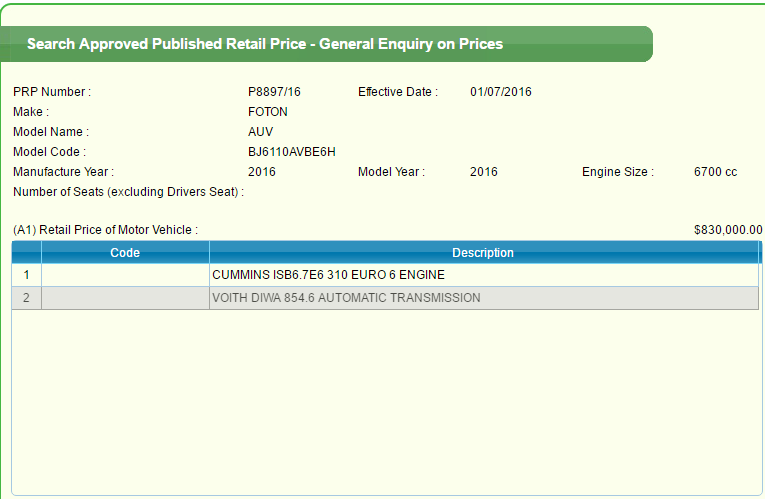Click the PRP number value P8897/16
Screen dimensions: 768x499
click(274, 92)
